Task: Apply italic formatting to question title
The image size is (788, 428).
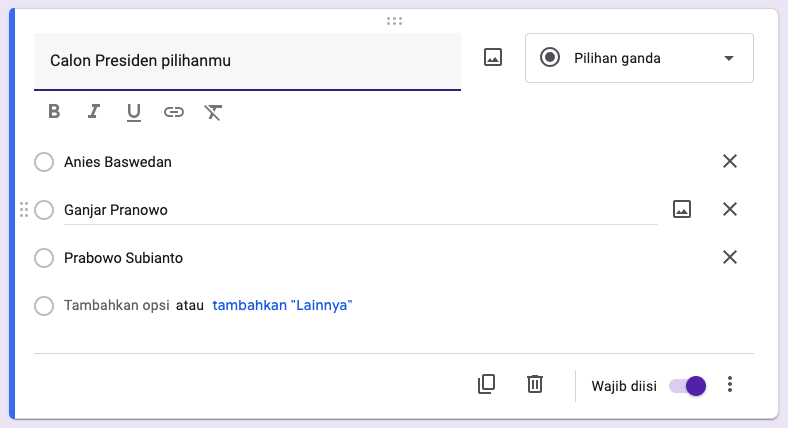Action: (93, 111)
